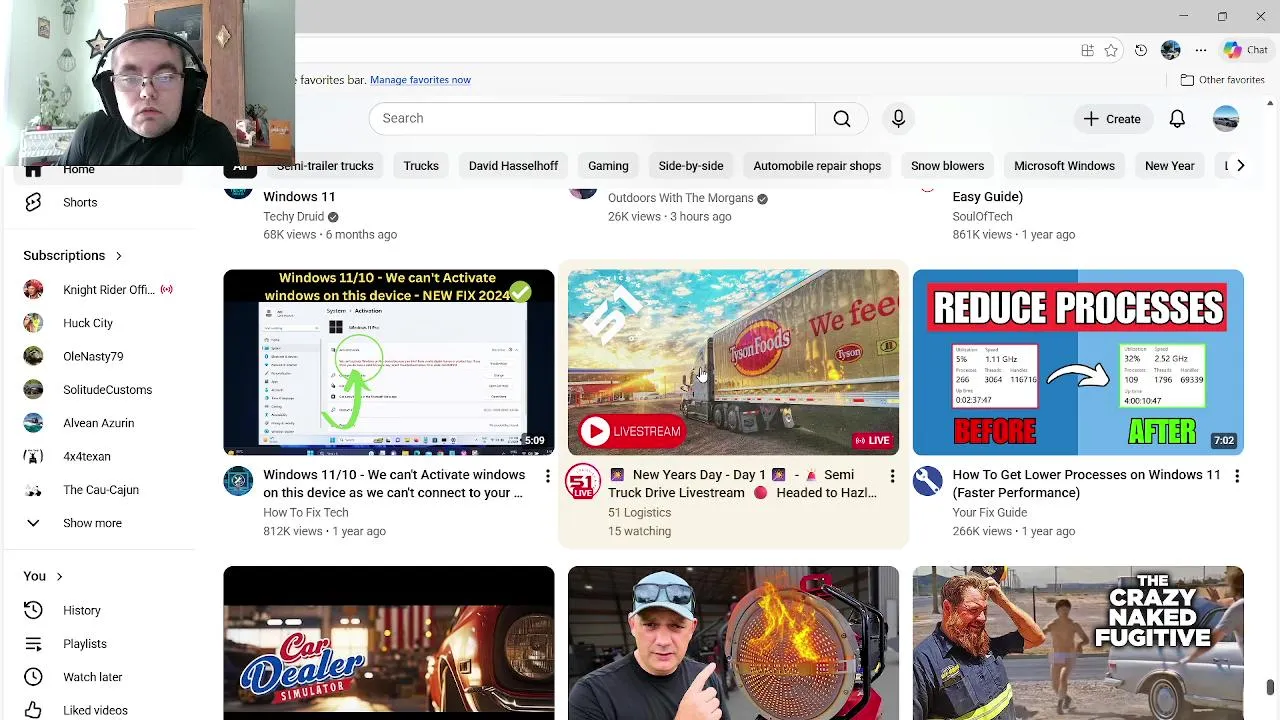Expand the You section chevron
Screen dimensions: 1280x720
[59, 577]
